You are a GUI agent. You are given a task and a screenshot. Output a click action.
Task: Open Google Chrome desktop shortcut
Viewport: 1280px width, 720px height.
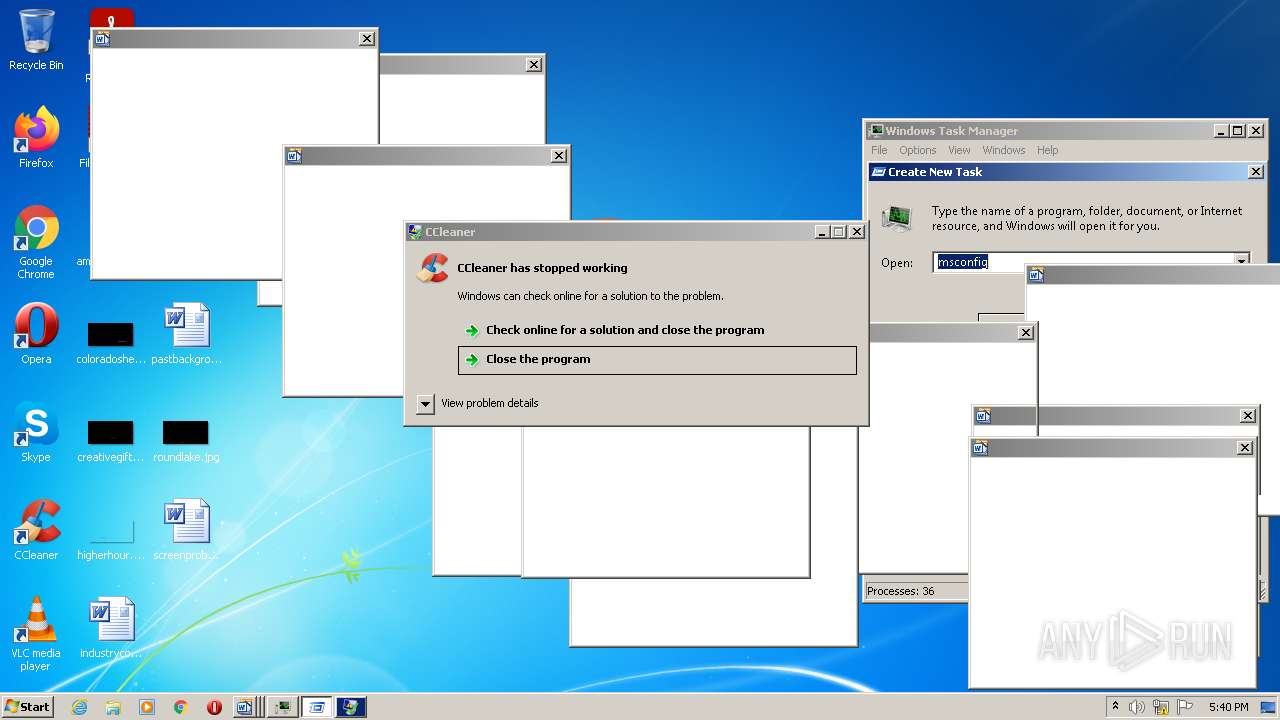click(x=36, y=242)
